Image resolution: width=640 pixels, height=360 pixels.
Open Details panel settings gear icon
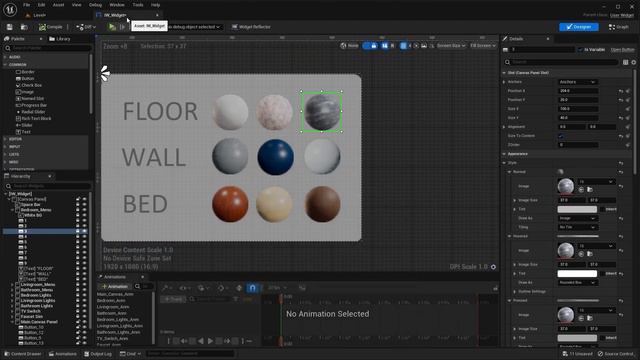coord(633,62)
